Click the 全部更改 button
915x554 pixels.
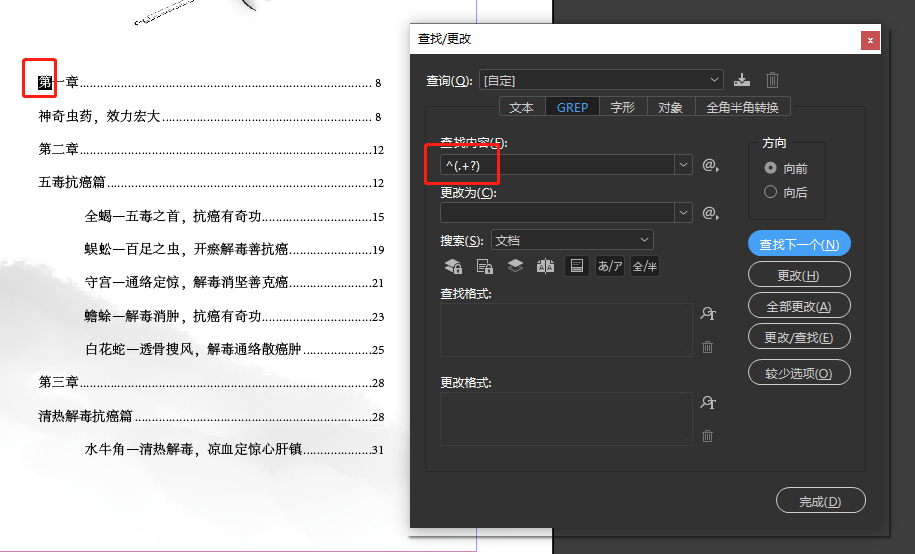tap(799, 306)
